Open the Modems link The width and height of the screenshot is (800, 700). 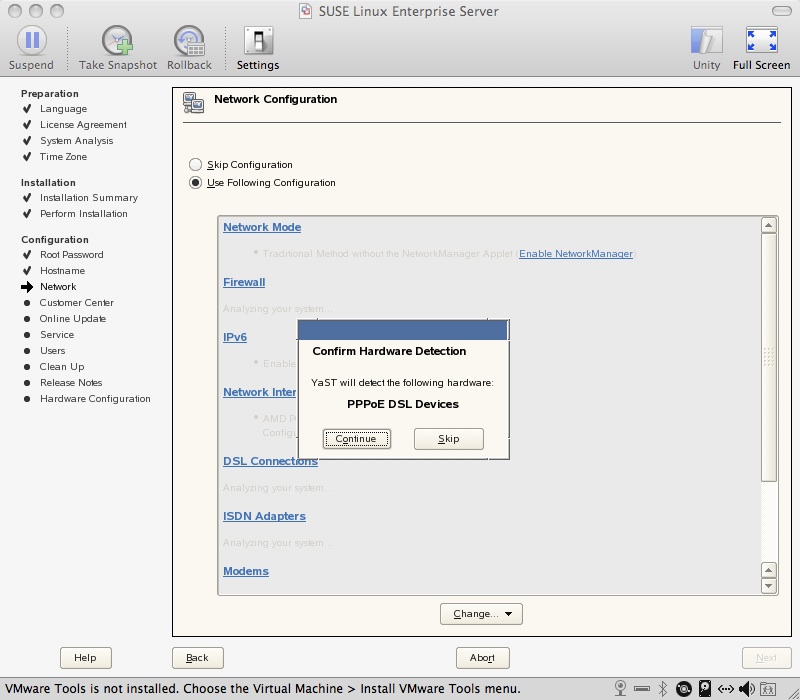click(x=246, y=571)
